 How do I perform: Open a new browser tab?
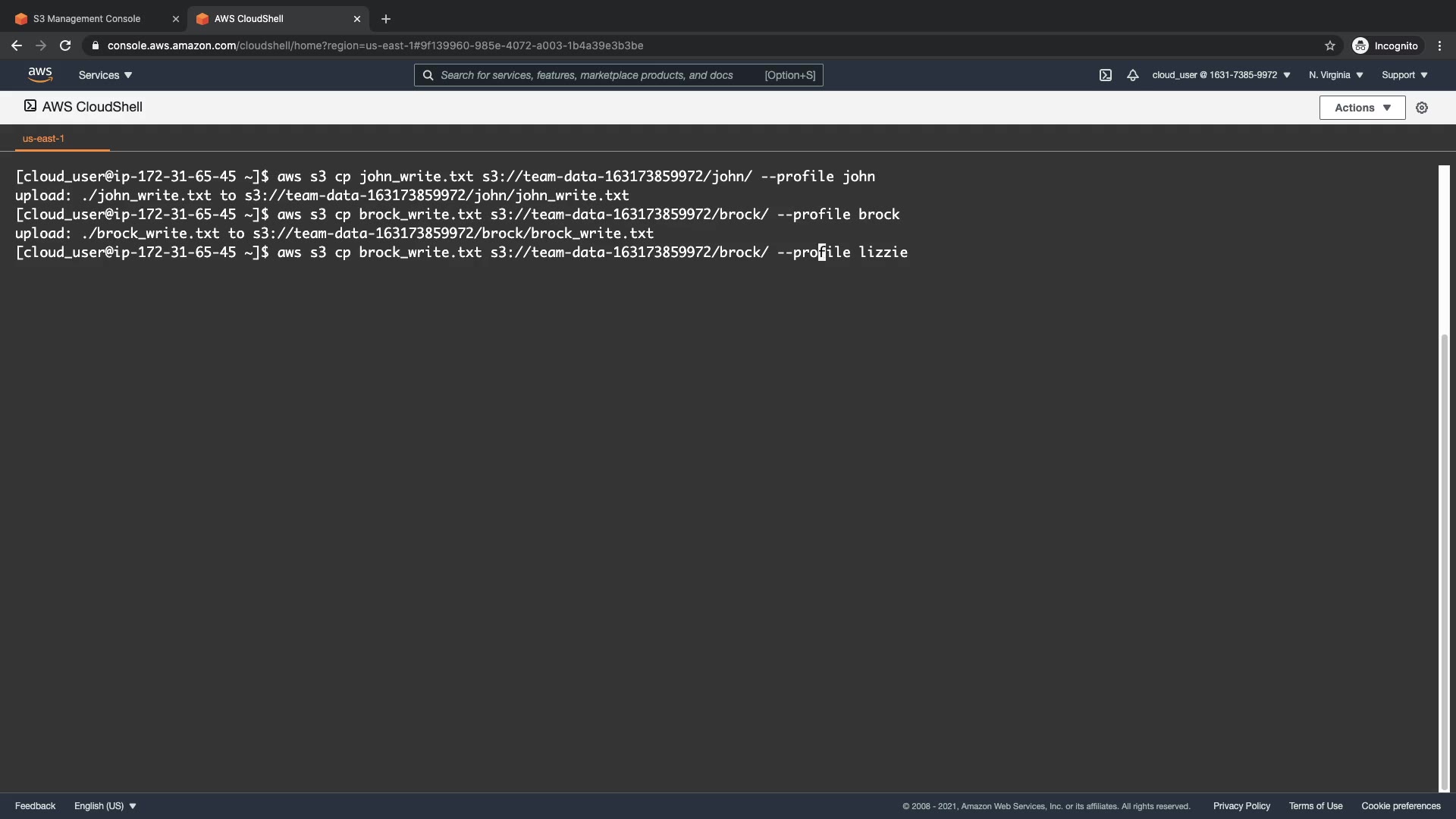(x=385, y=19)
